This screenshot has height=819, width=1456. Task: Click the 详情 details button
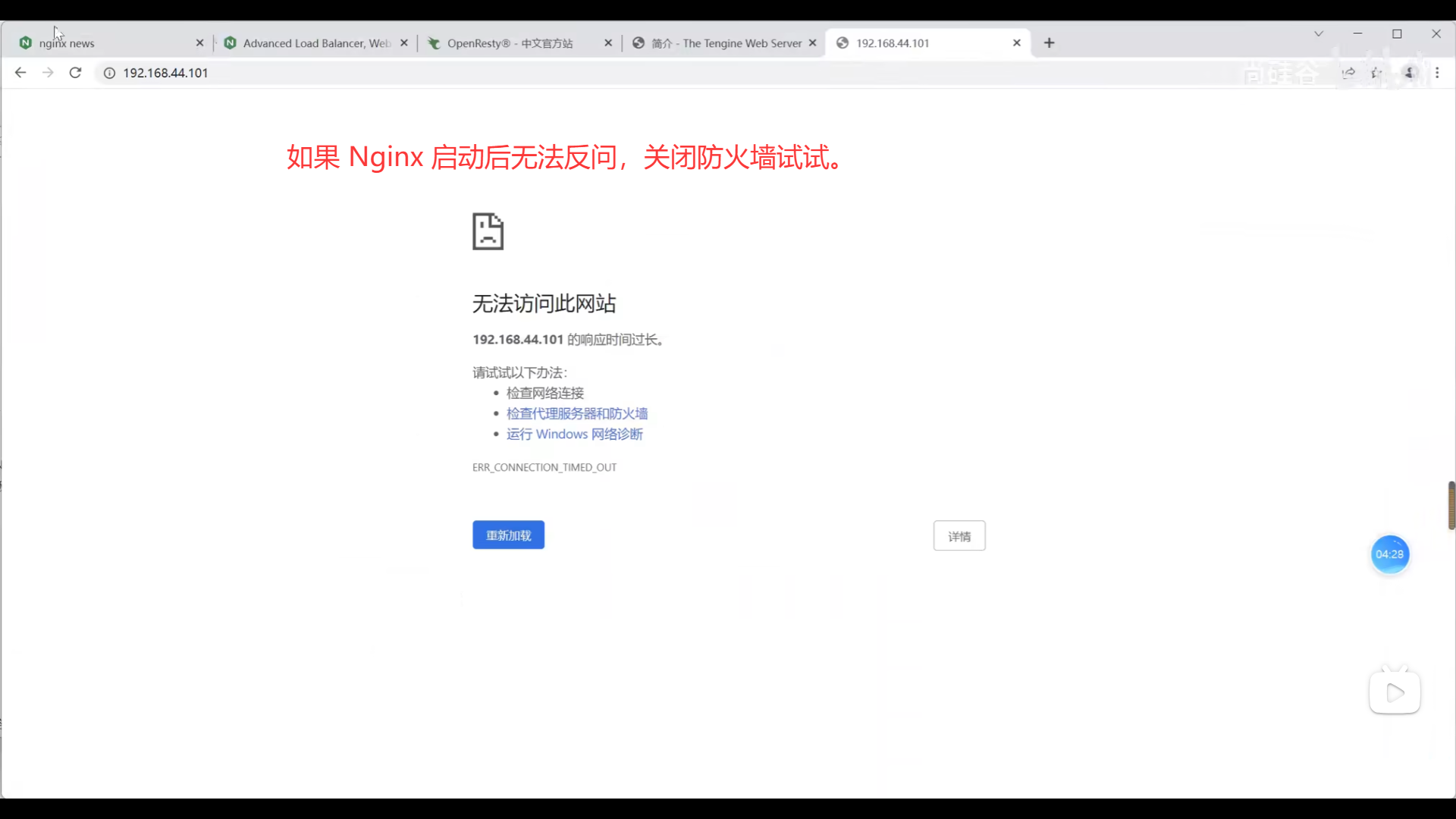(x=959, y=536)
